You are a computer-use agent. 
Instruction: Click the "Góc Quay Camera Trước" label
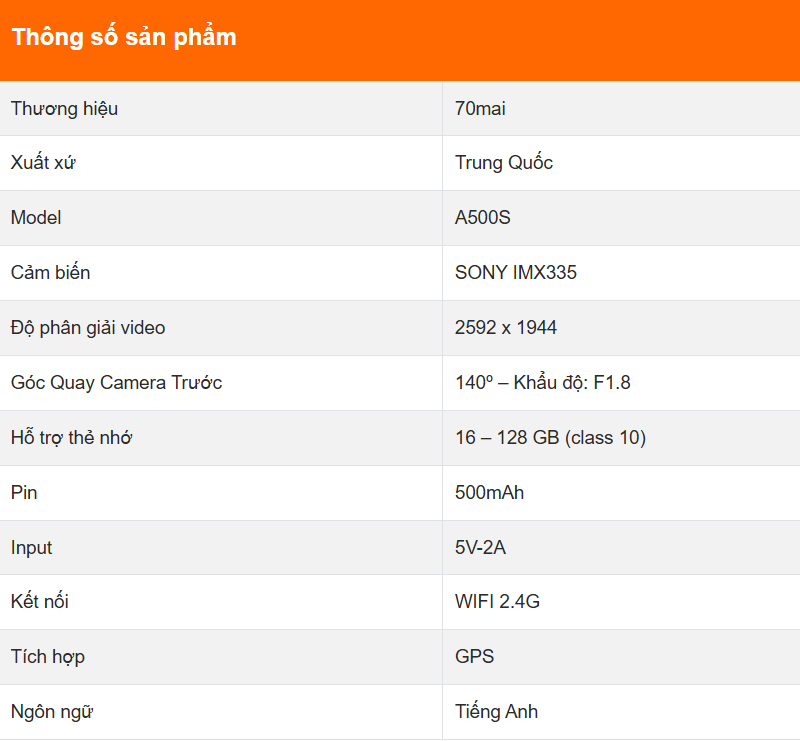[116, 383]
